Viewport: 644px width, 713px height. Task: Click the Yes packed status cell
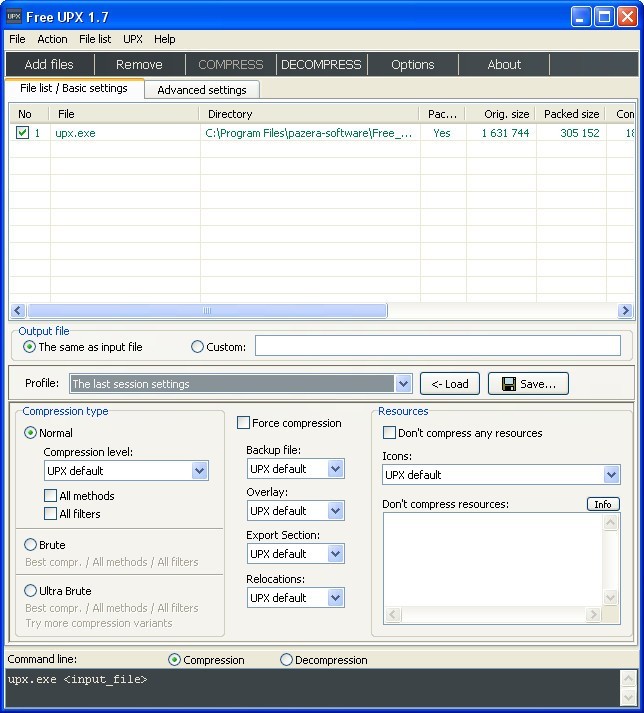pyautogui.click(x=442, y=133)
